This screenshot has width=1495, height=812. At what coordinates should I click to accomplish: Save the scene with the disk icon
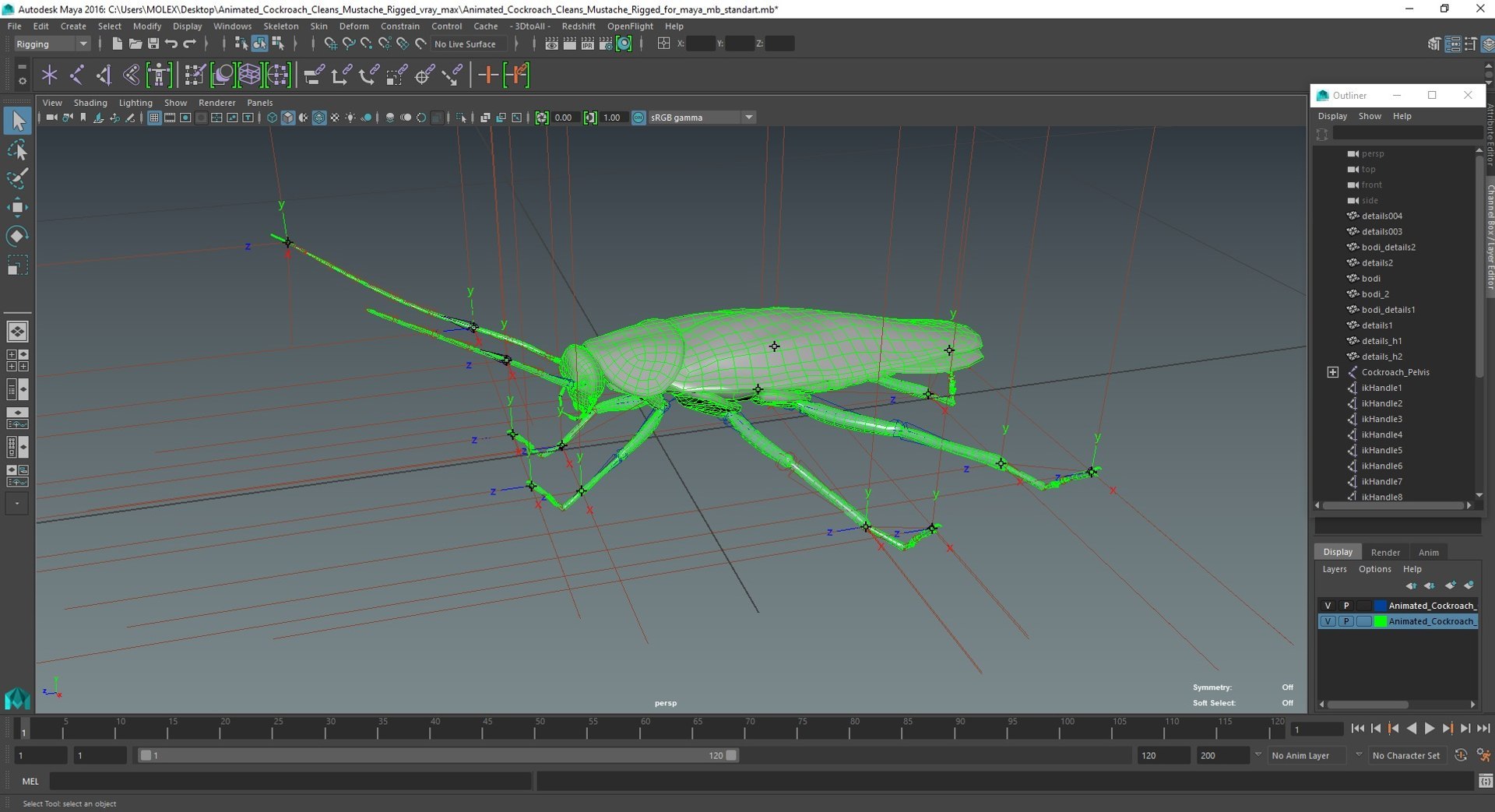coord(153,44)
